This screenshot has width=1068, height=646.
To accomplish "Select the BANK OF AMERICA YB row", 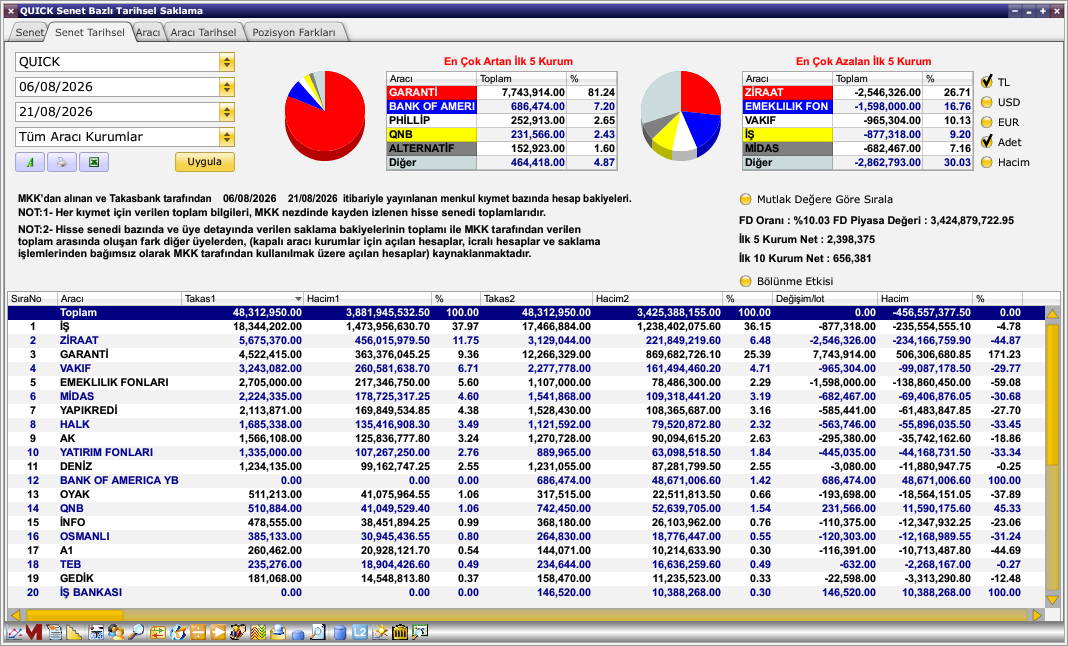I will [x=525, y=480].
